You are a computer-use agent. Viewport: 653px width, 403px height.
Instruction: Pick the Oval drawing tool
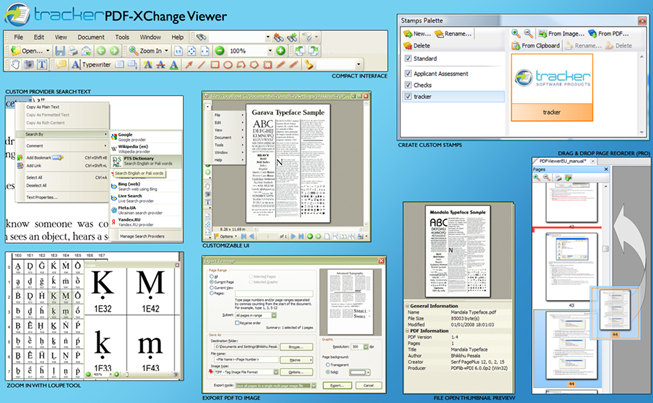coord(228,65)
